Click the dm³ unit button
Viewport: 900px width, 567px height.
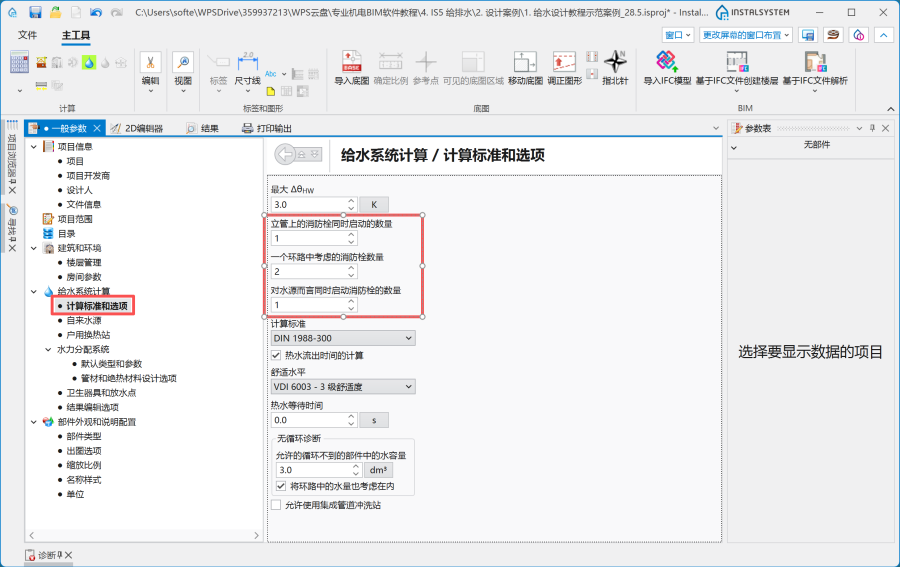click(x=379, y=469)
